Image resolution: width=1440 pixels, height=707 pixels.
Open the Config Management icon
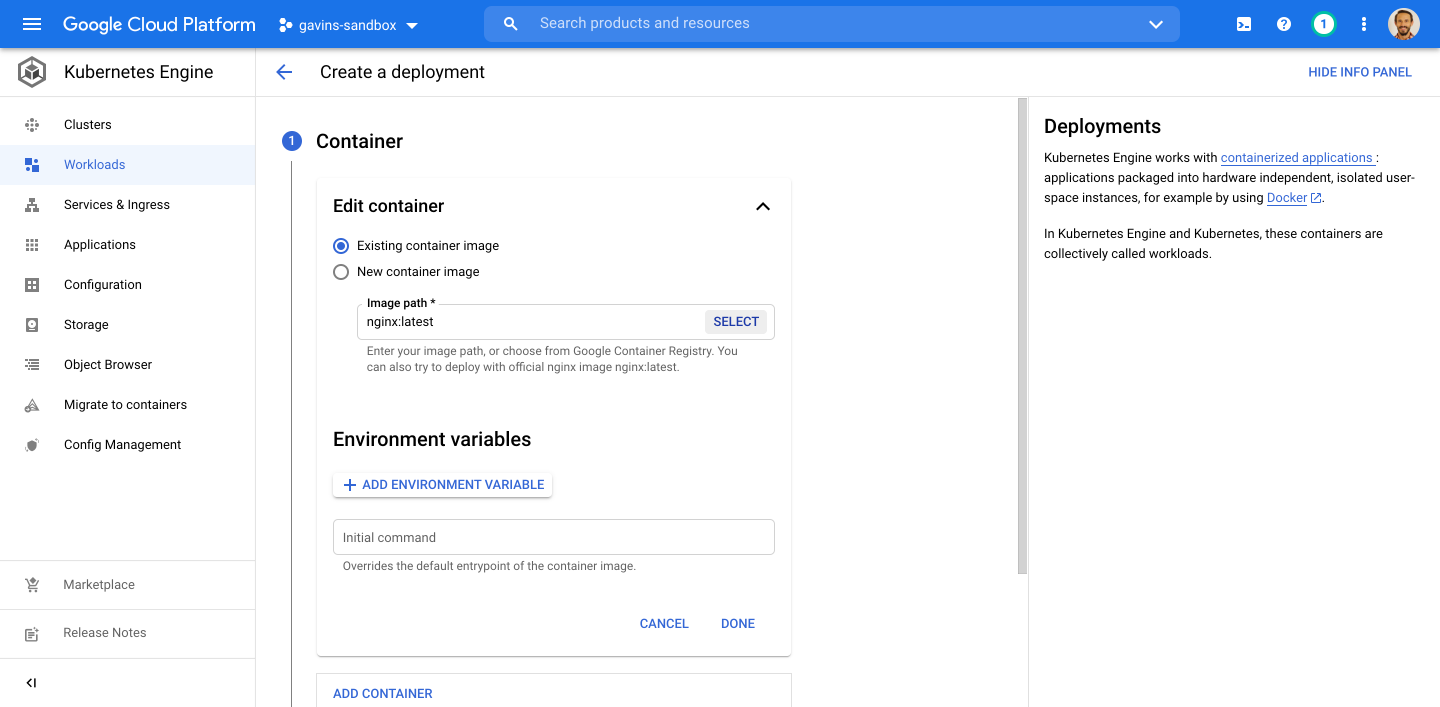[31, 444]
